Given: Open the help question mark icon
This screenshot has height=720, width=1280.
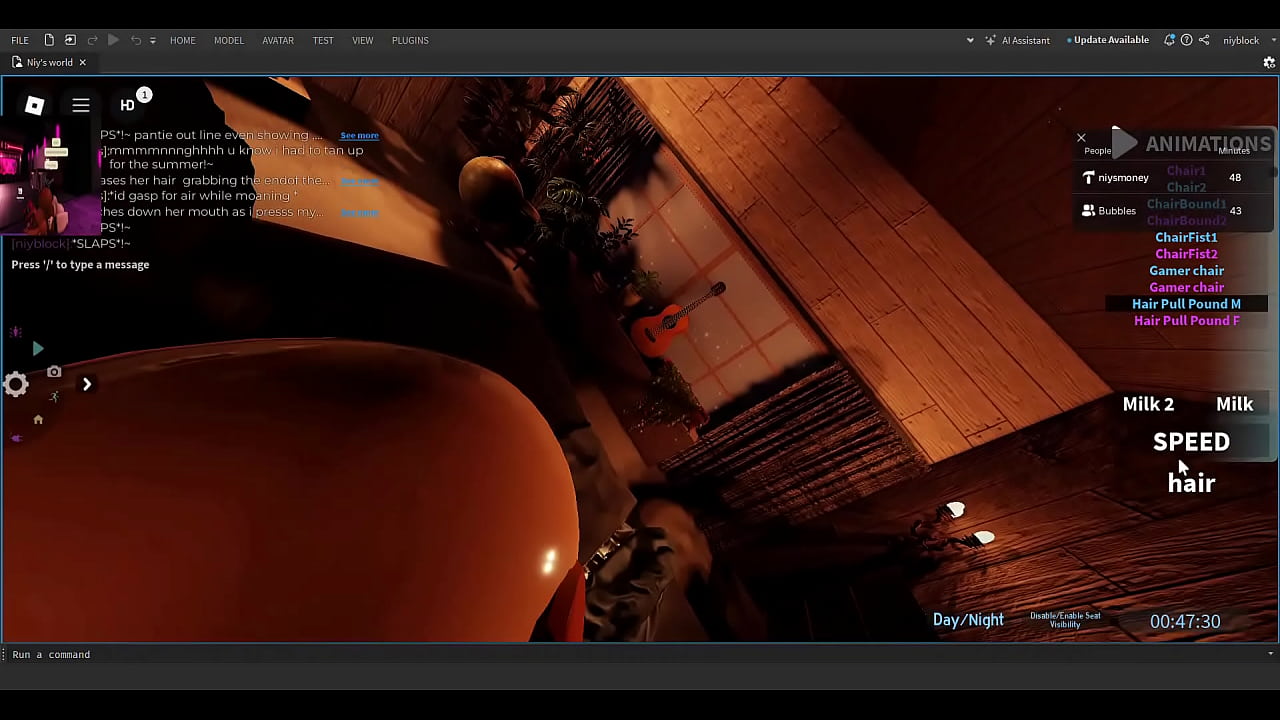Looking at the screenshot, I should tap(1187, 40).
